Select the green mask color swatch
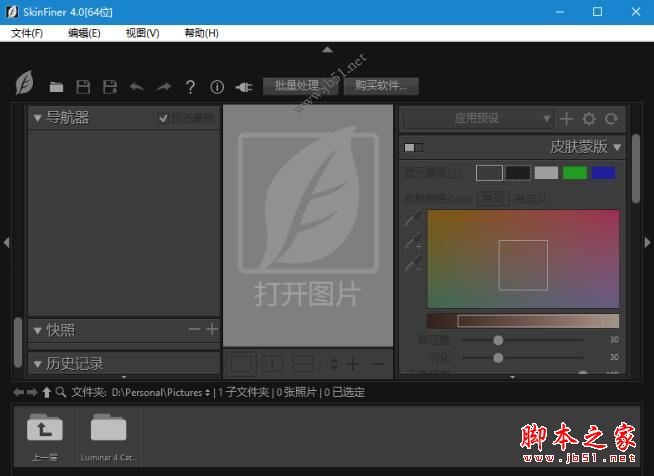This screenshot has height=476, width=654. [574, 173]
